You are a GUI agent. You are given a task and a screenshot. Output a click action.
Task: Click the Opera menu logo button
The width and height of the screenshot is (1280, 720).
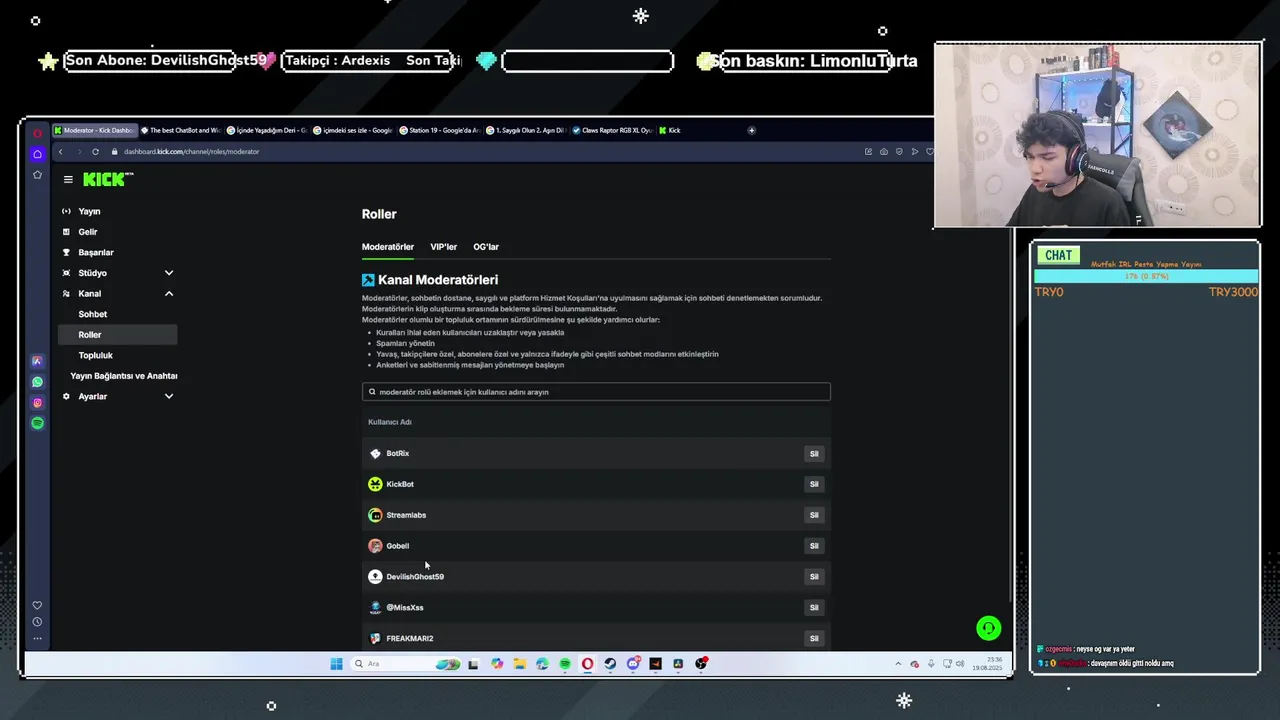point(37,131)
